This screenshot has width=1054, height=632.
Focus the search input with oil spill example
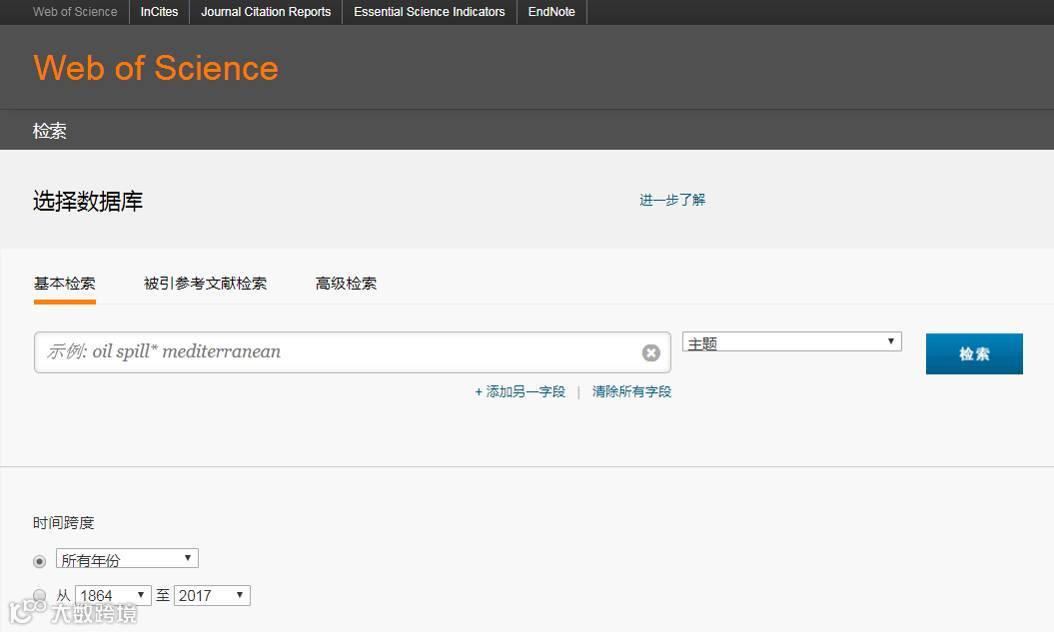352,352
